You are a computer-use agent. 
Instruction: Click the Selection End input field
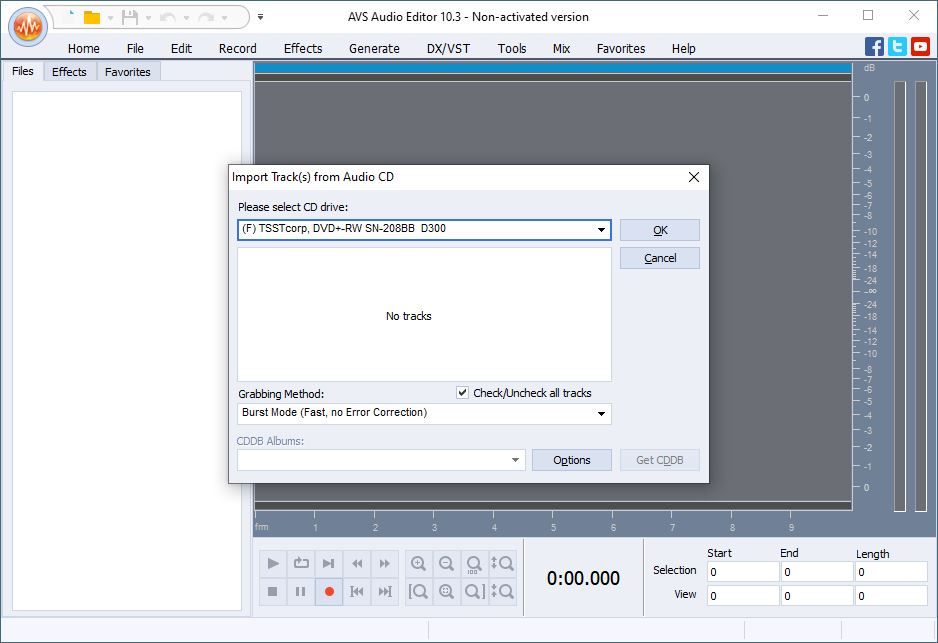[817, 572]
